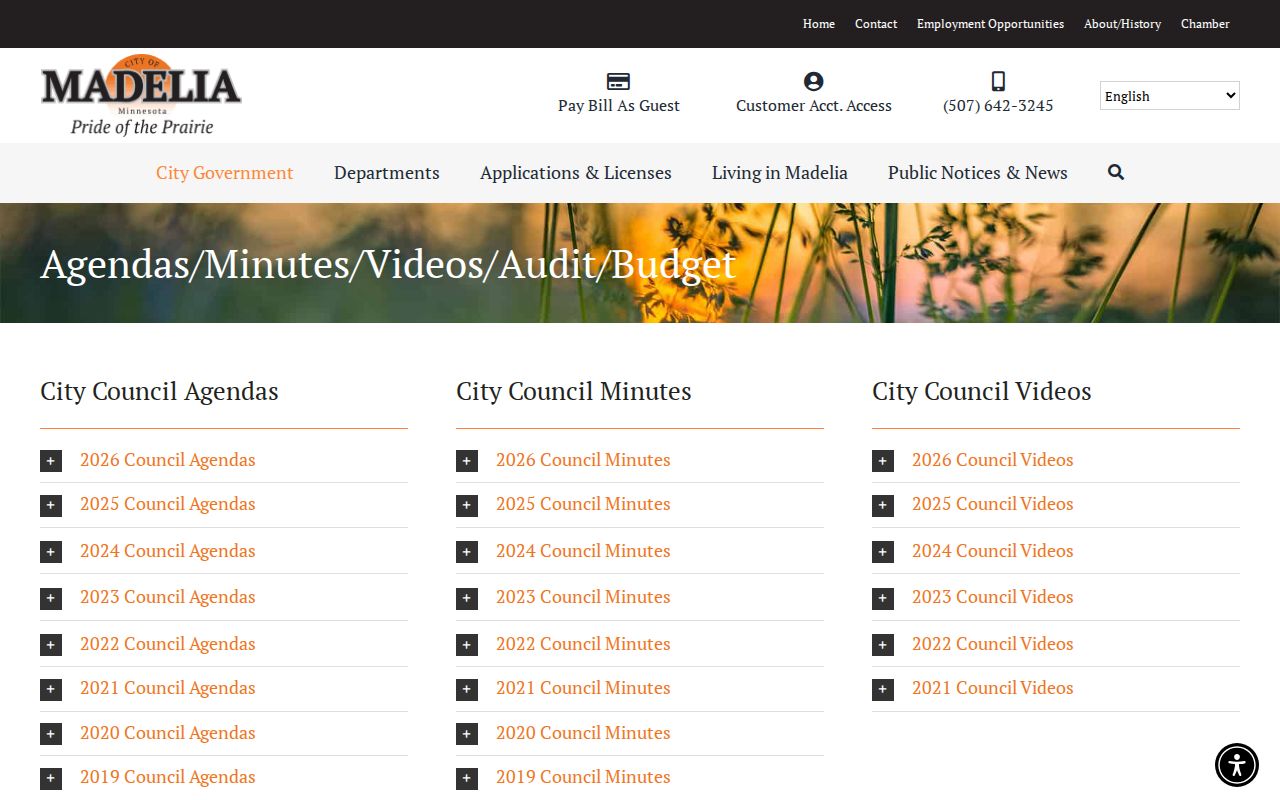The image size is (1280, 800).
Task: Click plus icon beside 2025 Council Videos
Action: pyautogui.click(x=883, y=505)
